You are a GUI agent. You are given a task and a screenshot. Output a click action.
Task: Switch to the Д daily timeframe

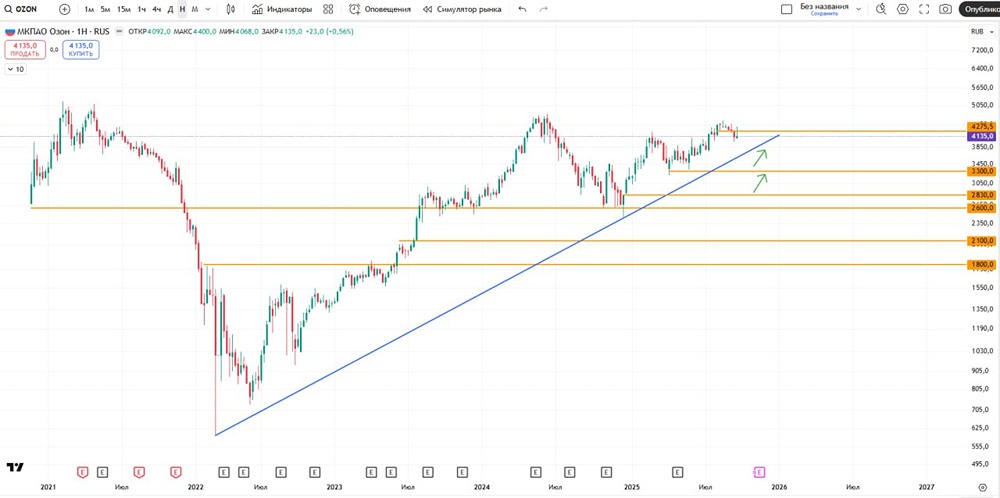click(170, 9)
